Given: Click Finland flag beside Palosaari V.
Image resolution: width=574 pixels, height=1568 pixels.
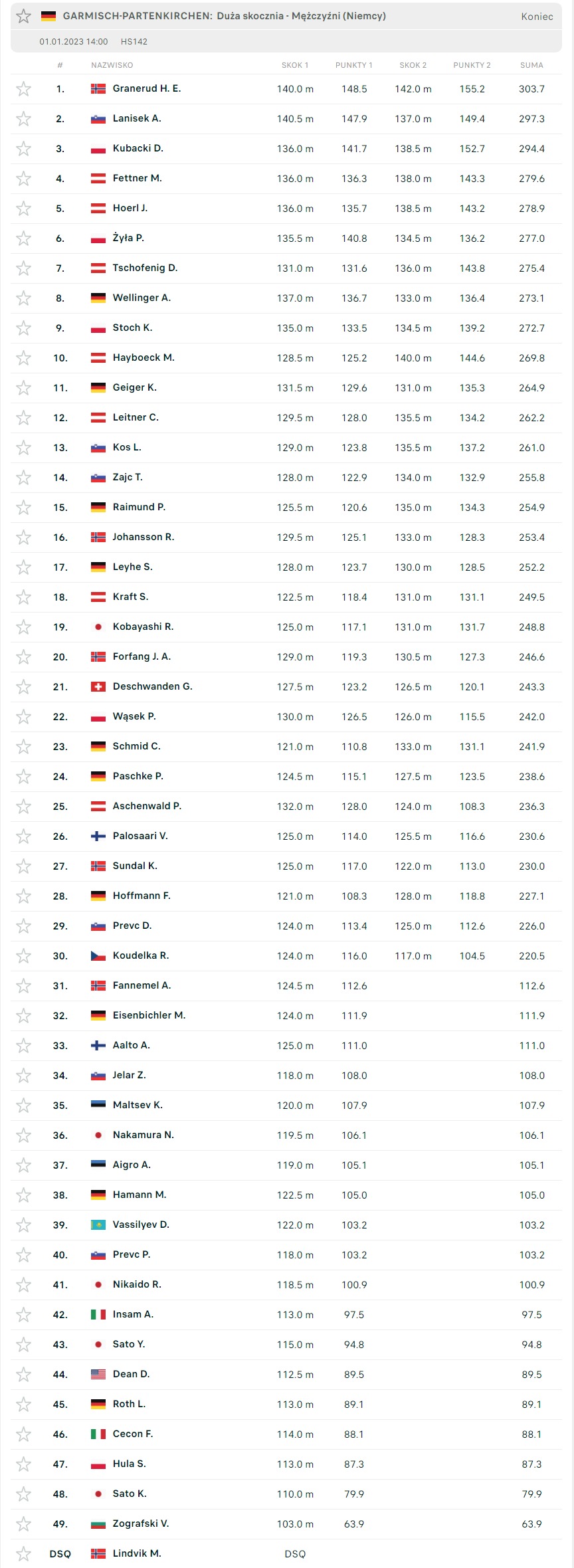Looking at the screenshot, I should (x=98, y=836).
